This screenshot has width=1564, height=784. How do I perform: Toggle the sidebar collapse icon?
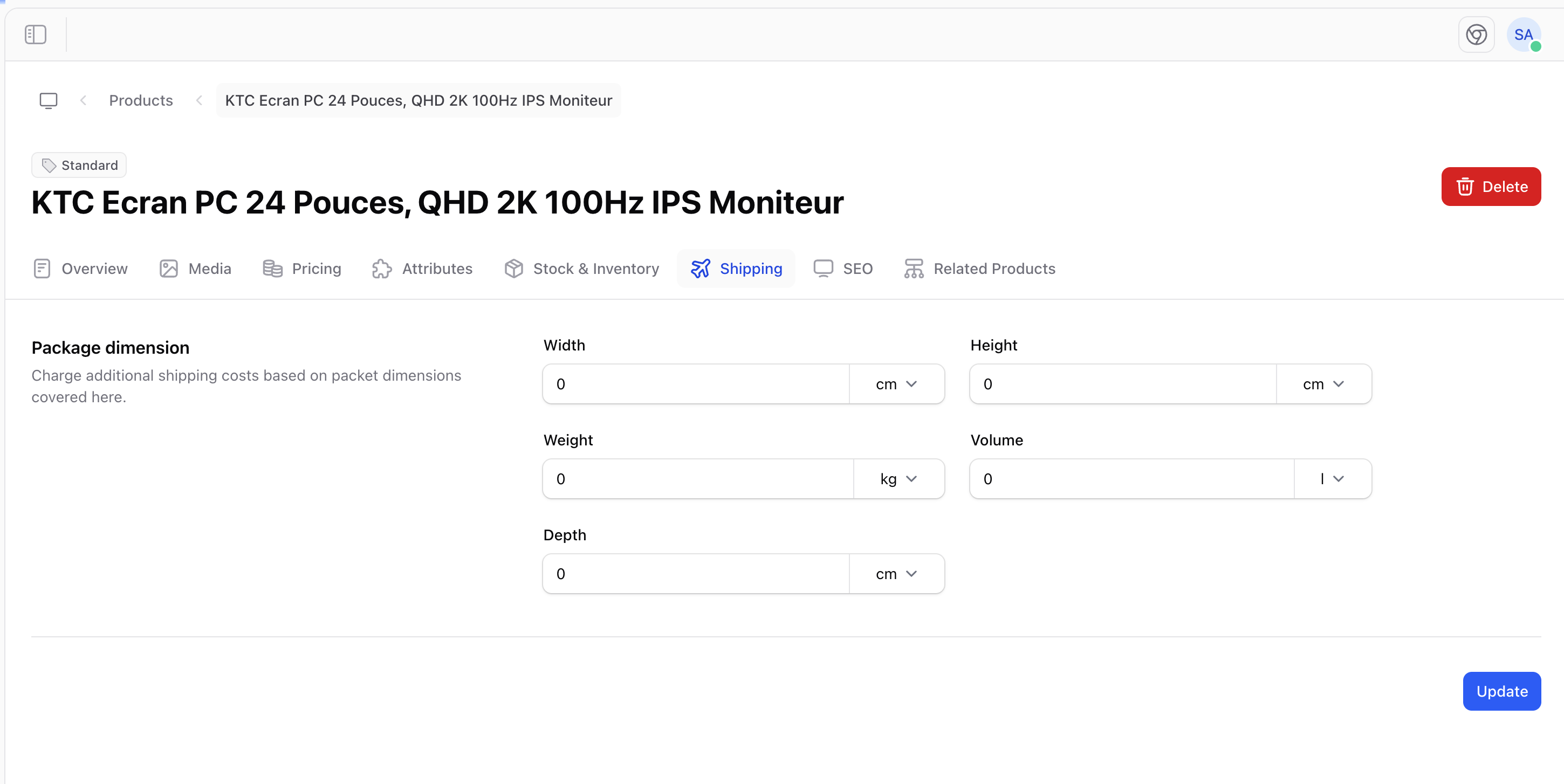pyautogui.click(x=35, y=35)
